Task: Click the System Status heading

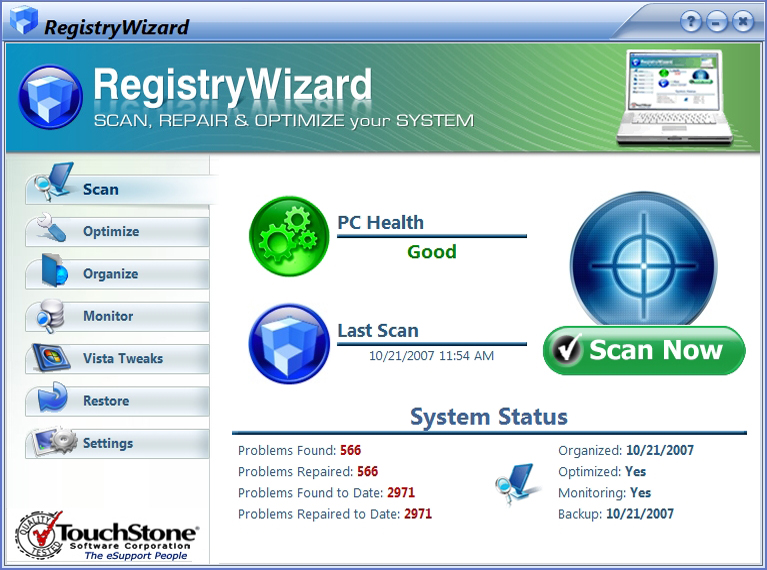Action: (489, 417)
